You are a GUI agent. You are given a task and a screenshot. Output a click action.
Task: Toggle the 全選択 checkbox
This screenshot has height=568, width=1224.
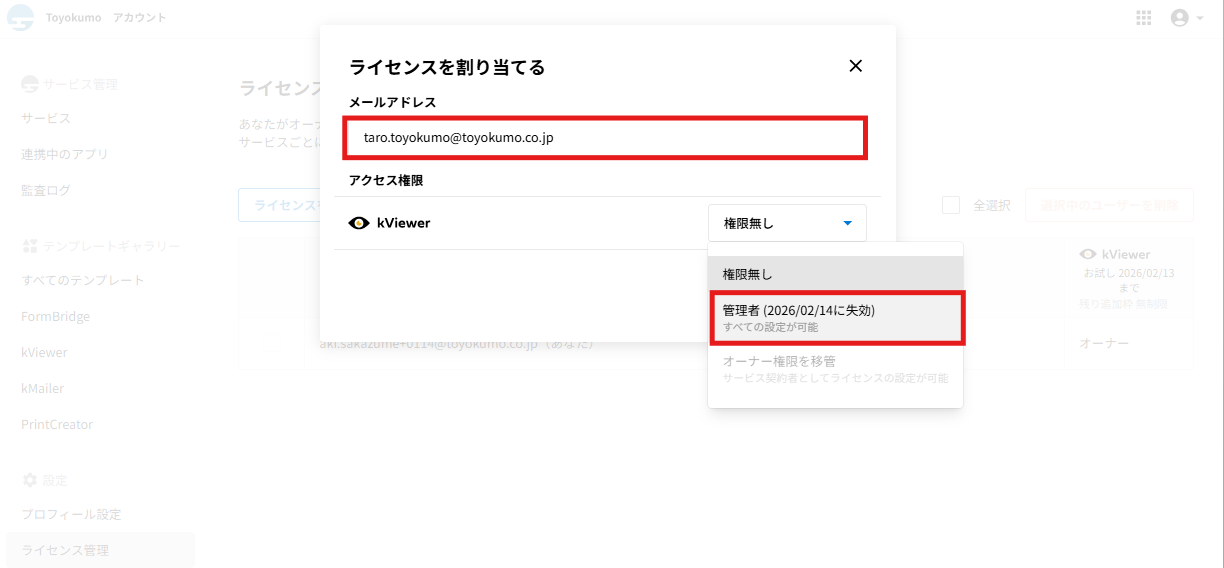(951, 205)
